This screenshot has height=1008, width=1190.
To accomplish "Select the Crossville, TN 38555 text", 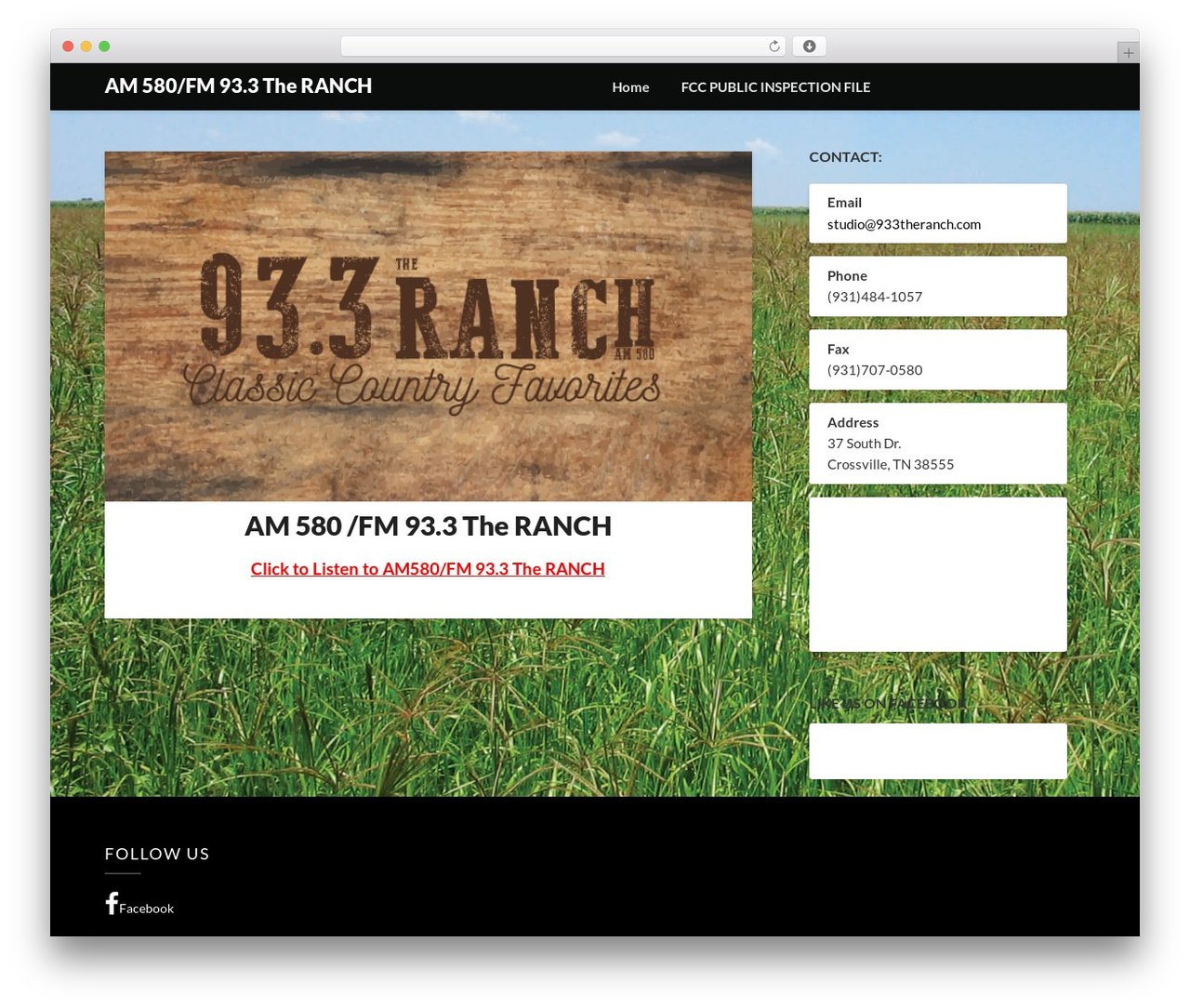I will (x=891, y=464).
